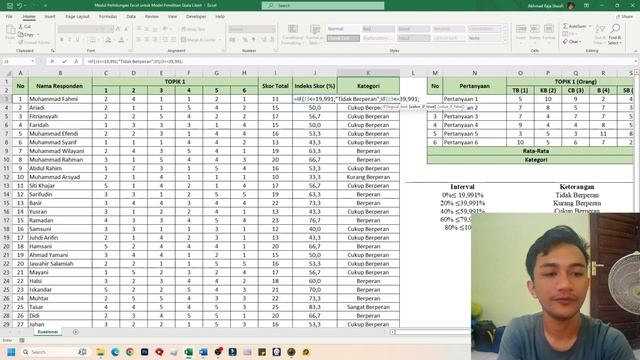Confirm formula with the checkmark button
Screen dimensions: 640x360
[x=64, y=61]
